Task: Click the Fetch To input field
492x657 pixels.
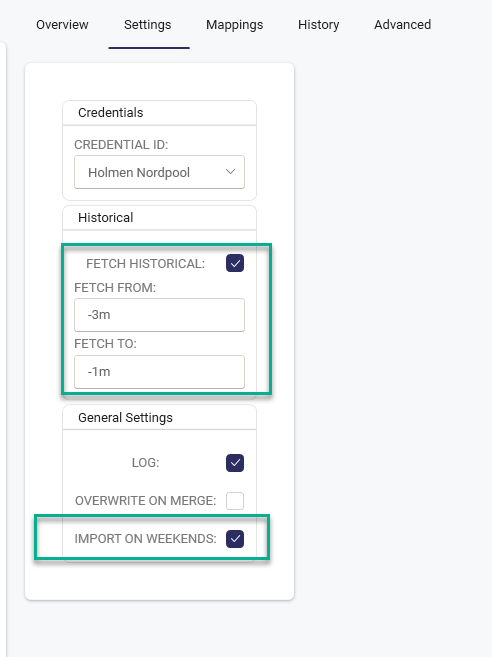Action: tap(159, 372)
